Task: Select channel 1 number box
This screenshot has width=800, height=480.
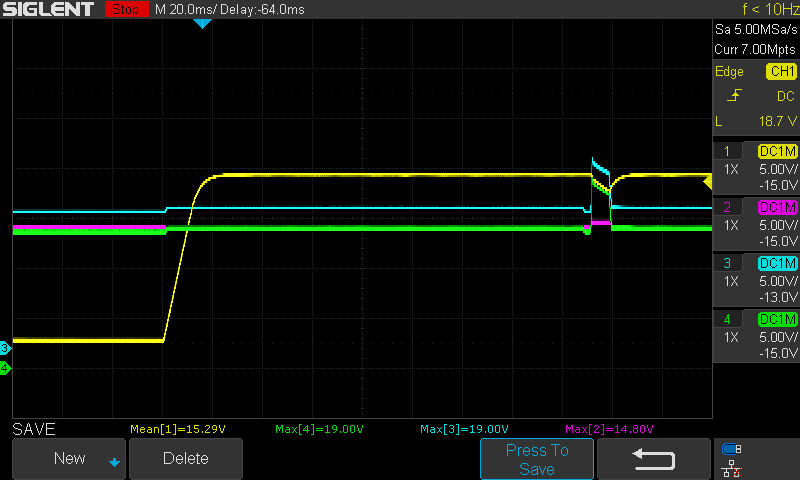Action: point(727,151)
